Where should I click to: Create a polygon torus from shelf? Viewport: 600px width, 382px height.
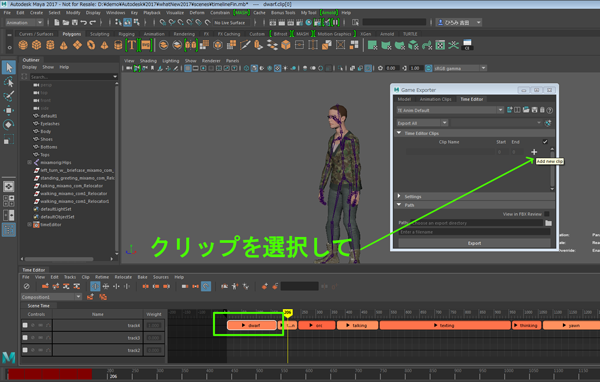tap(91, 45)
